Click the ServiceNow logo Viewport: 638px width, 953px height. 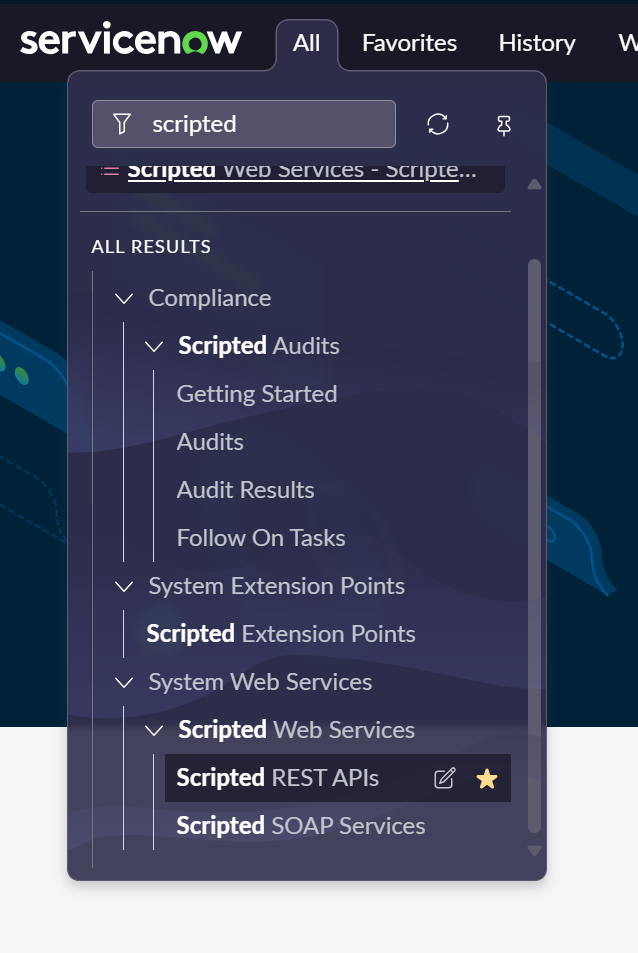tap(131, 40)
